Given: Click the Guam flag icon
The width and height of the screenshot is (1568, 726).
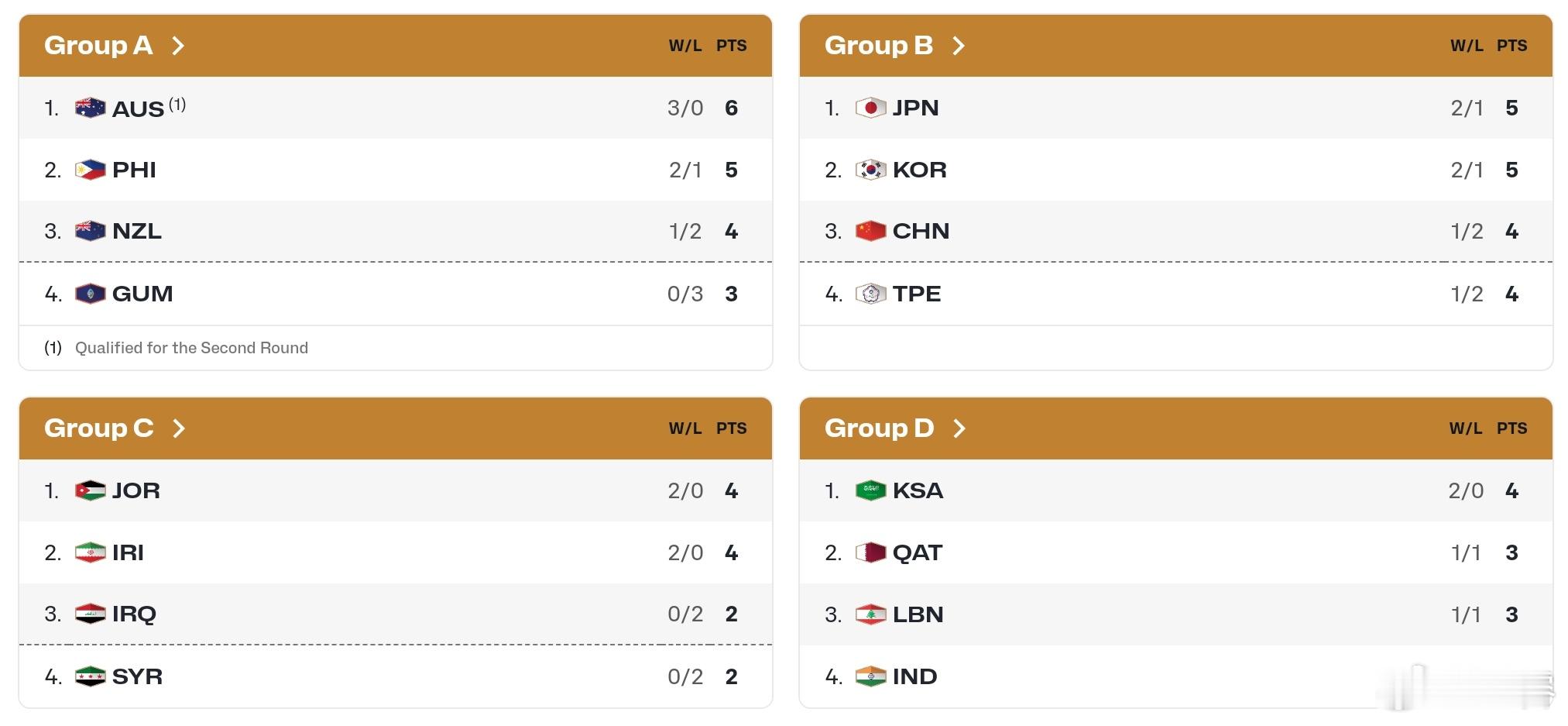Looking at the screenshot, I should point(90,294).
